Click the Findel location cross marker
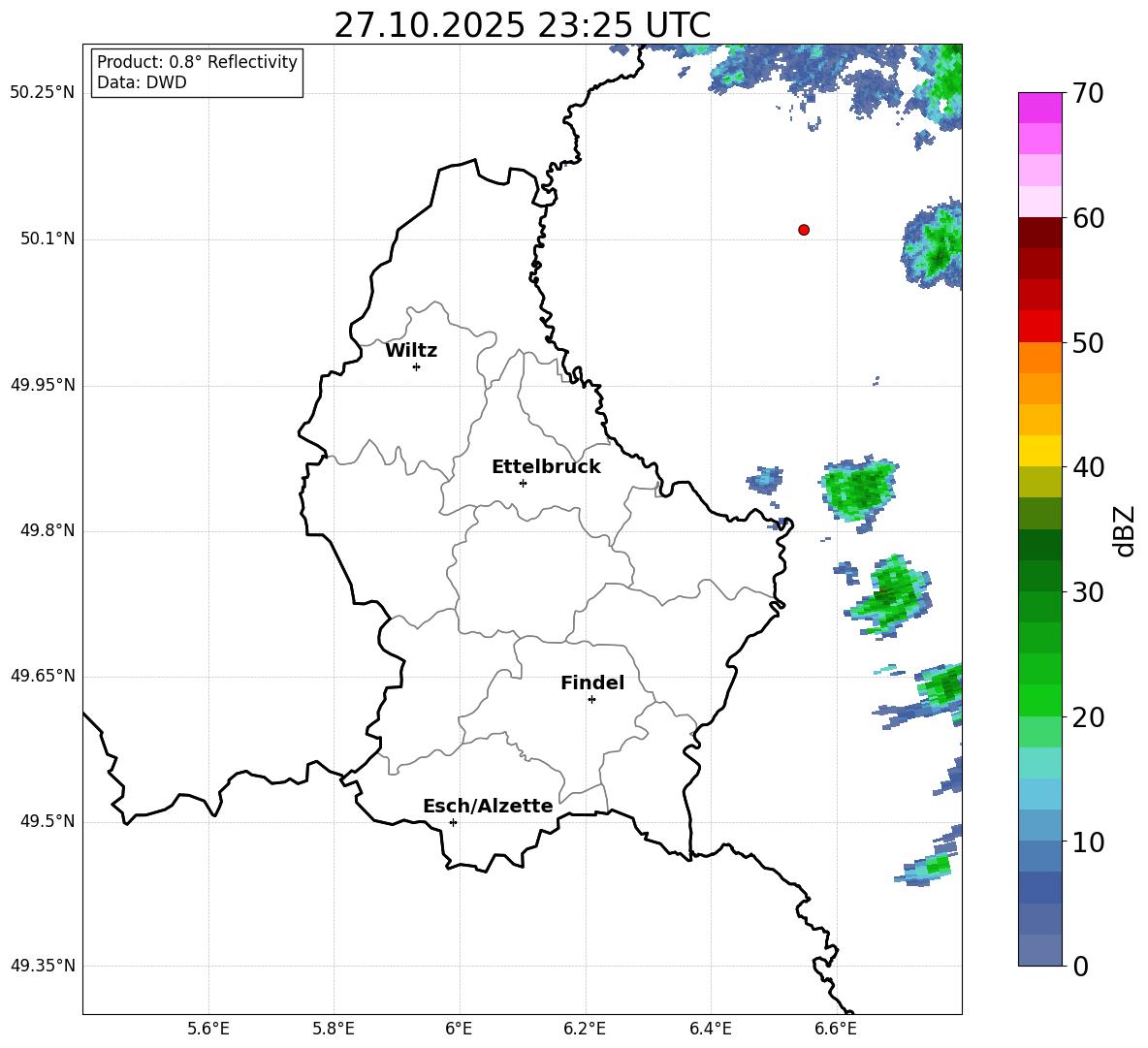The image size is (1148, 1048). 591,700
